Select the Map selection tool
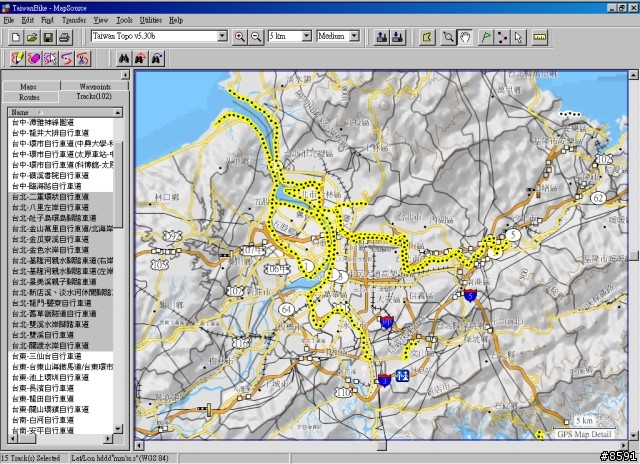The image size is (640, 464). (427, 37)
